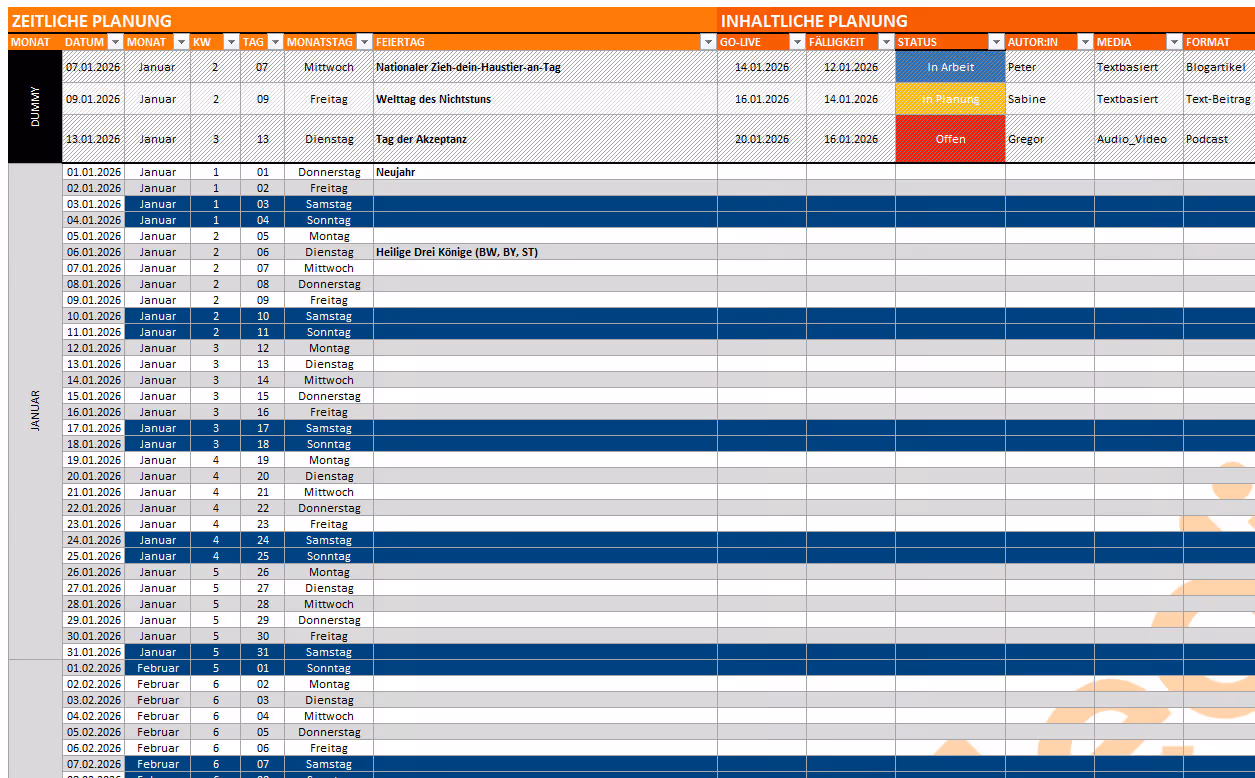Select Freitag cell in 06.02.2026 row
1255x778 pixels.
[329, 748]
